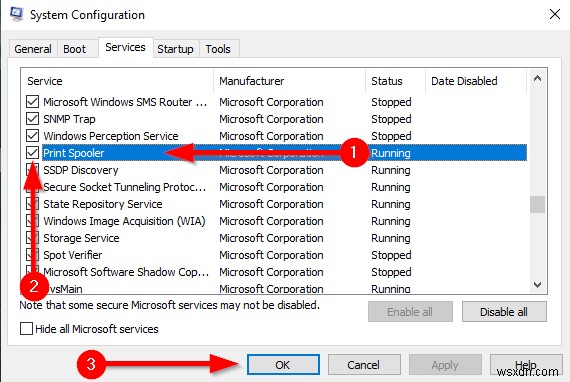Toggle the Storage Service checkbox
Viewport: 570px width, 382px height.
[x=32, y=238]
